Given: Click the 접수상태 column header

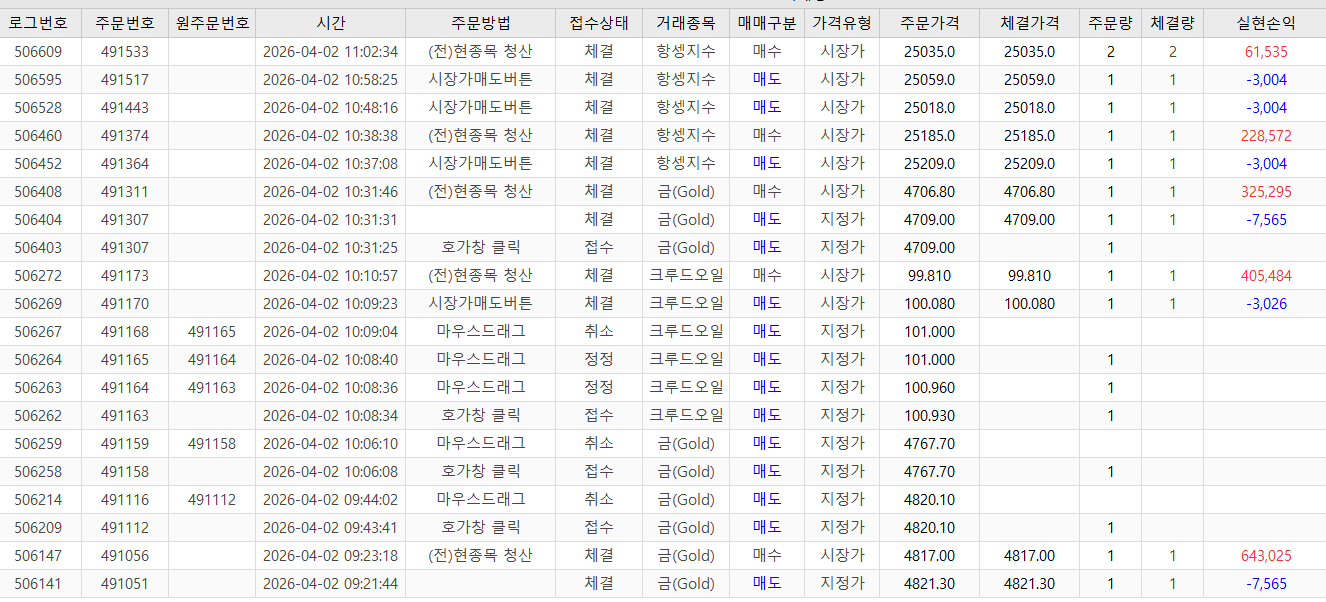Looking at the screenshot, I should coord(599,23).
